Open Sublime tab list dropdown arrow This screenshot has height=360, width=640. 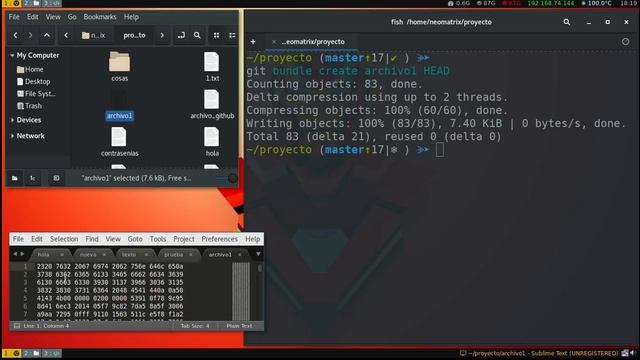[x=258, y=254]
